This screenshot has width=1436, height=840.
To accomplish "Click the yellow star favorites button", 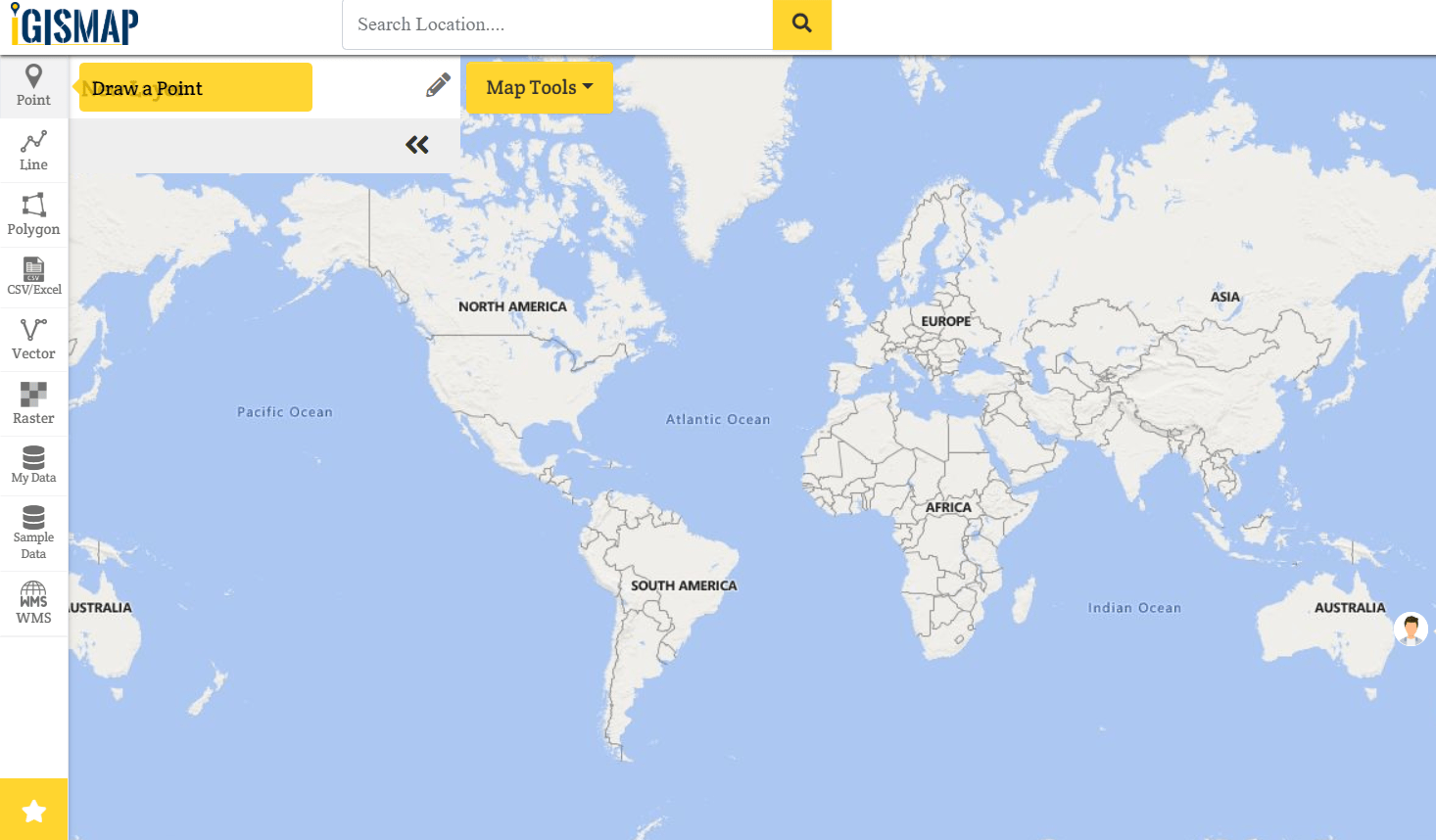I will [34, 810].
